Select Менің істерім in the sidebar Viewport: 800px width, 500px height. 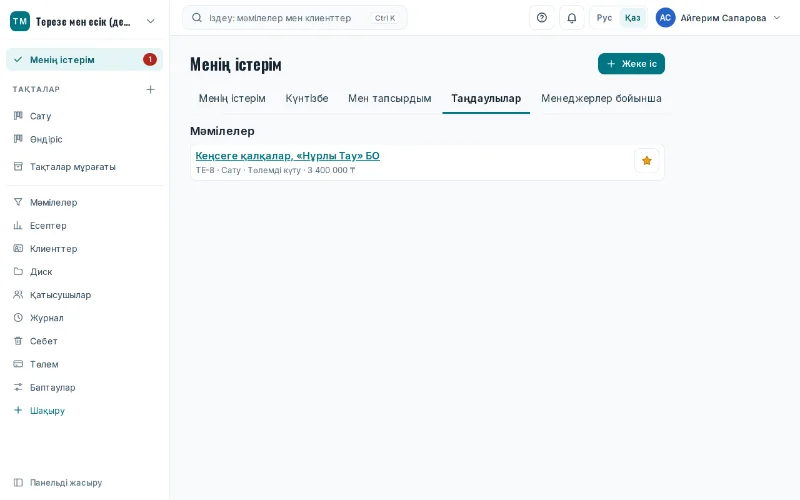coord(84,60)
